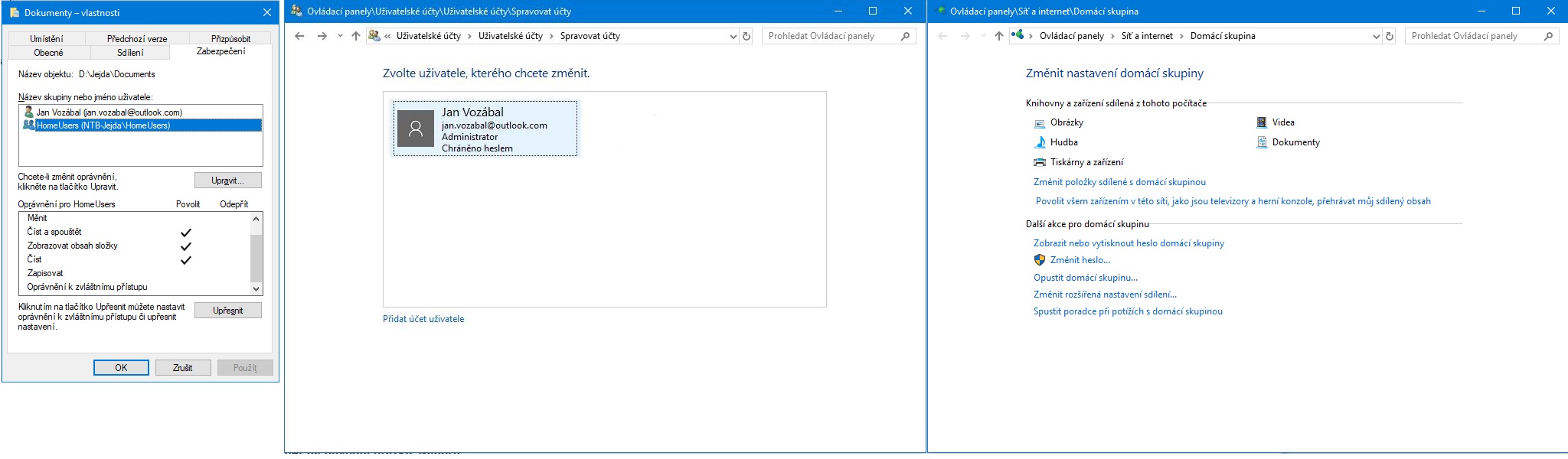The height and width of the screenshot is (459, 1568).
Task: Switch to the Obecné tab
Action: point(49,52)
